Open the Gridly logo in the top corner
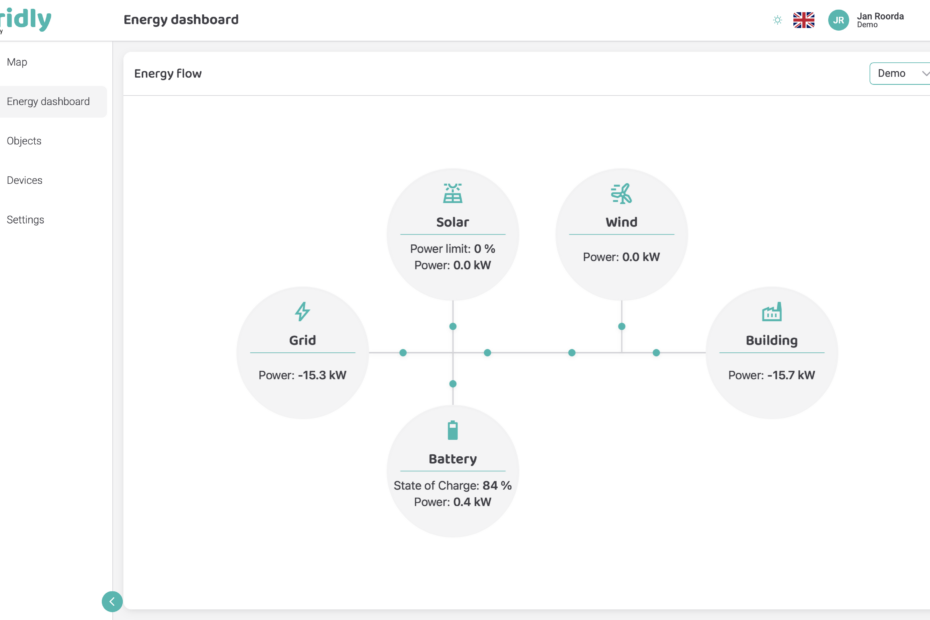Image resolution: width=930 pixels, height=620 pixels. coord(25,18)
